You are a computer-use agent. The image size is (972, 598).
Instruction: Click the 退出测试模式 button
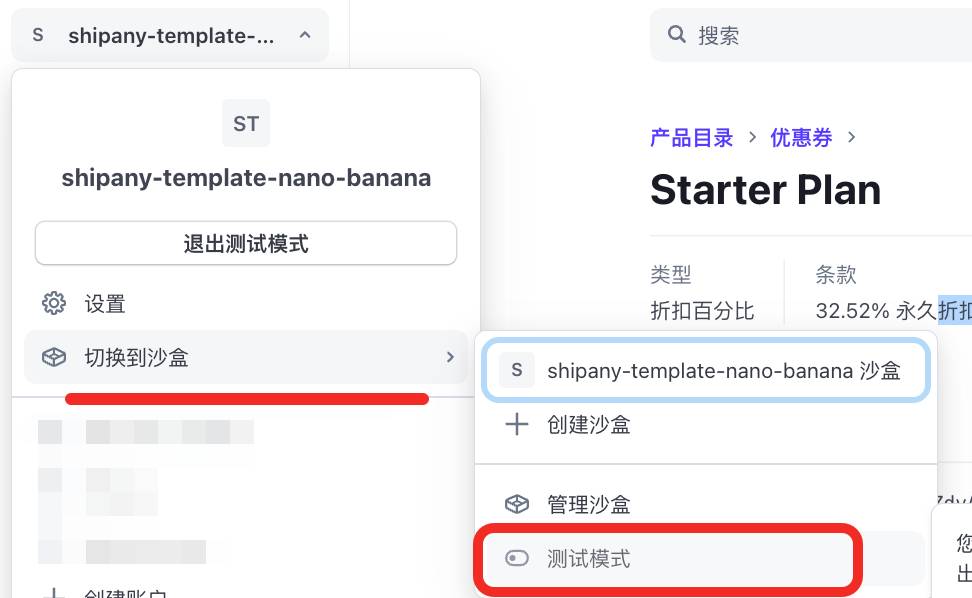tap(246, 243)
